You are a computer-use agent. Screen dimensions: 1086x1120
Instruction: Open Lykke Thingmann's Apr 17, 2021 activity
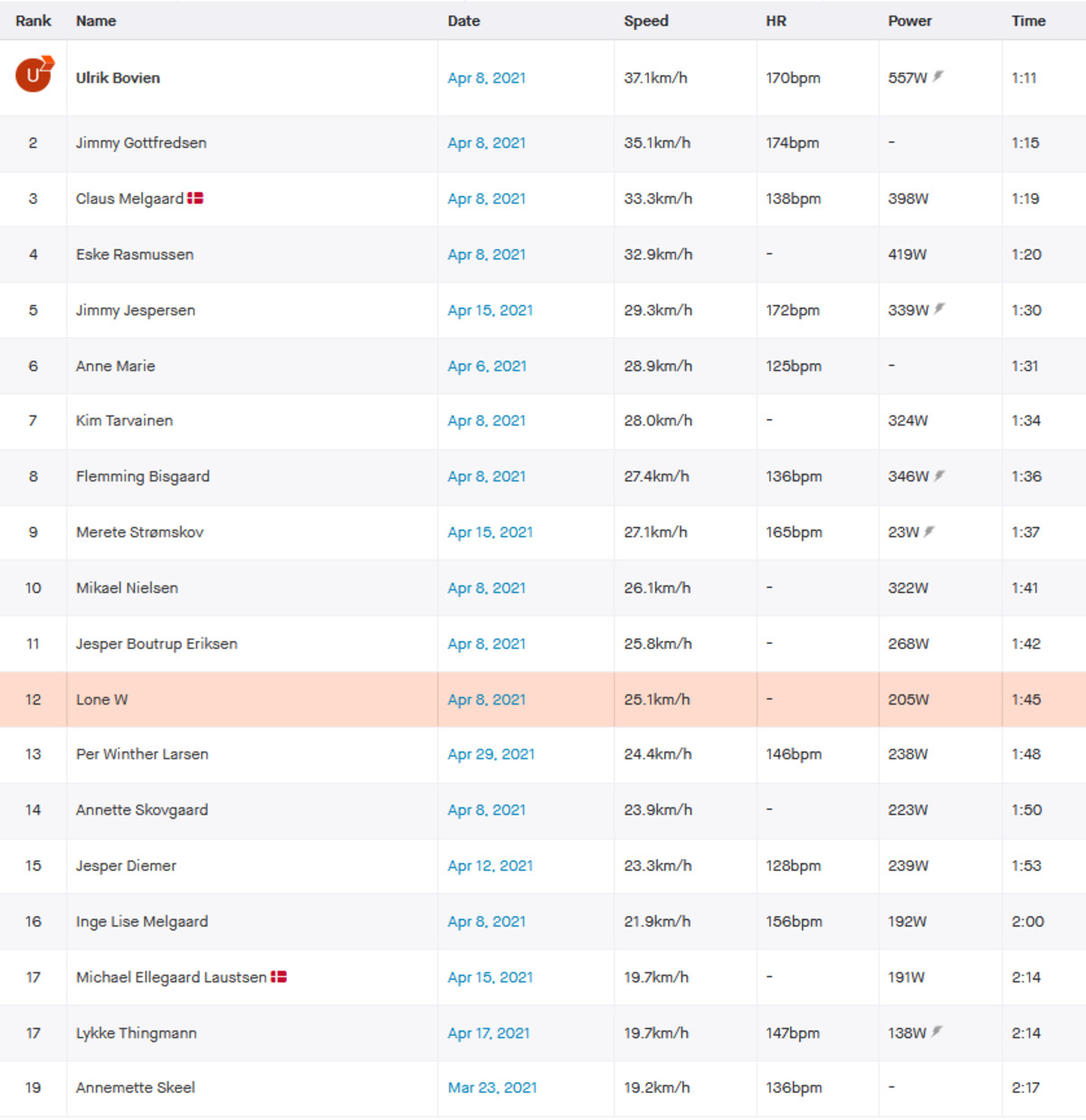(x=489, y=1033)
